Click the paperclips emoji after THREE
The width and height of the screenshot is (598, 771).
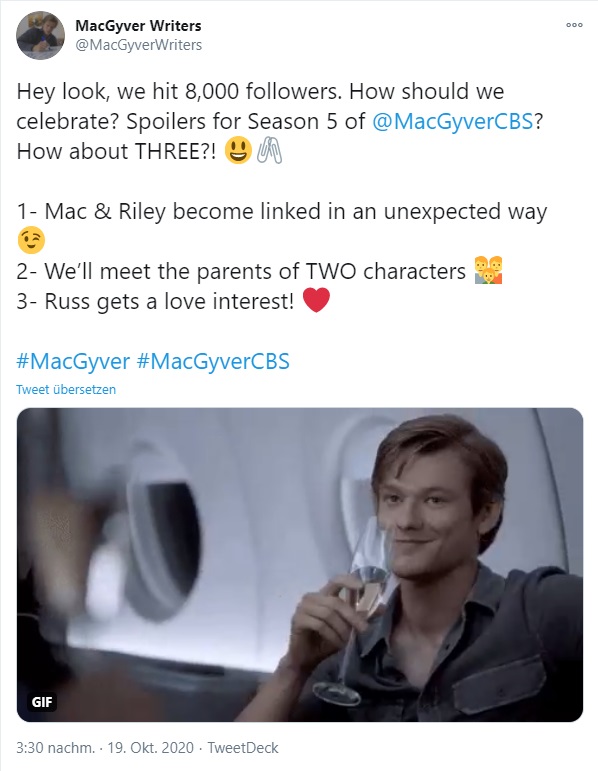[270, 150]
